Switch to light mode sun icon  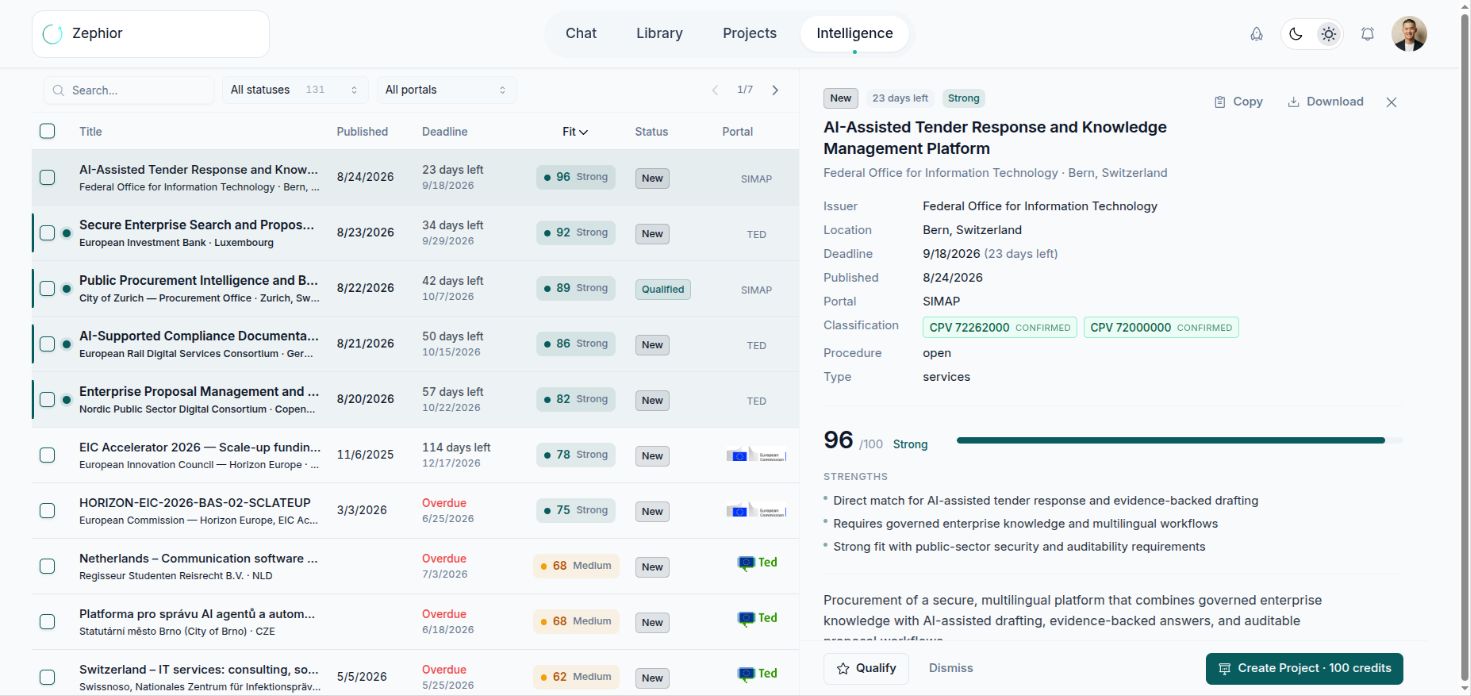pos(1328,34)
